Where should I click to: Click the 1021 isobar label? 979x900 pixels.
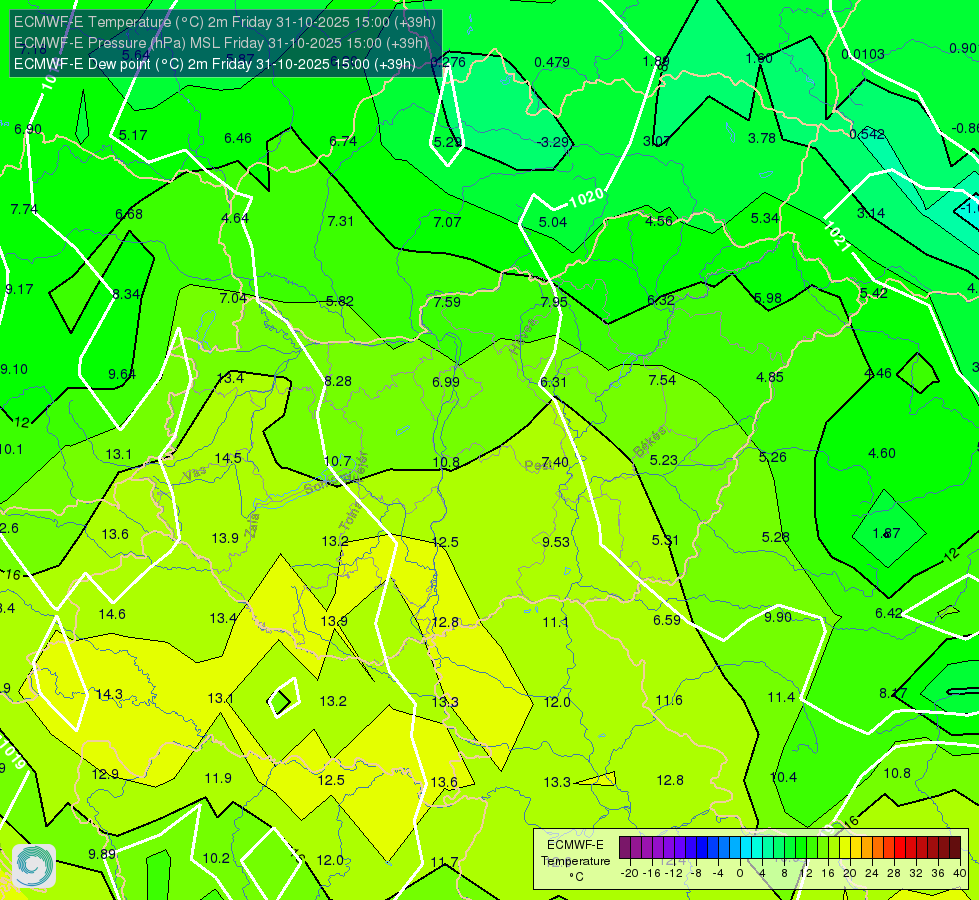837,237
